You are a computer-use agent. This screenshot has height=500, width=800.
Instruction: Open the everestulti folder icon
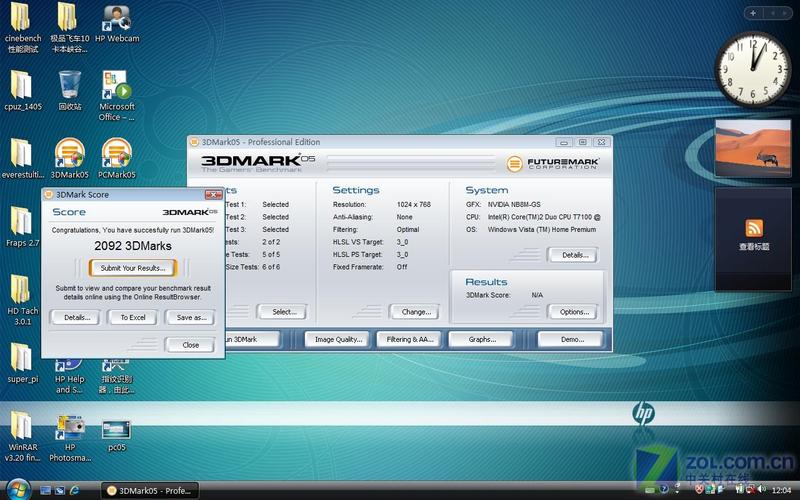(x=22, y=158)
